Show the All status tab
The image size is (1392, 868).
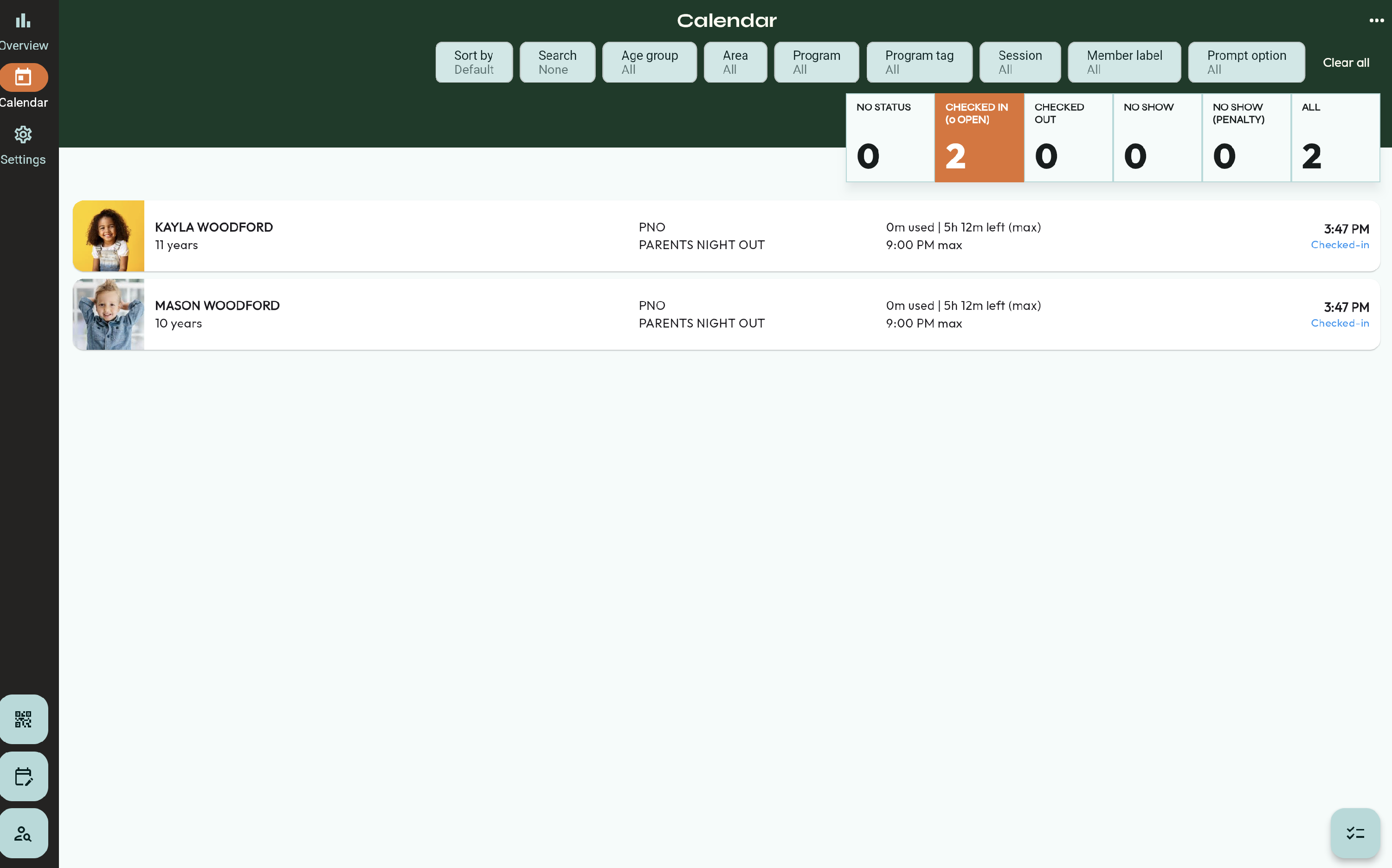(1335, 138)
